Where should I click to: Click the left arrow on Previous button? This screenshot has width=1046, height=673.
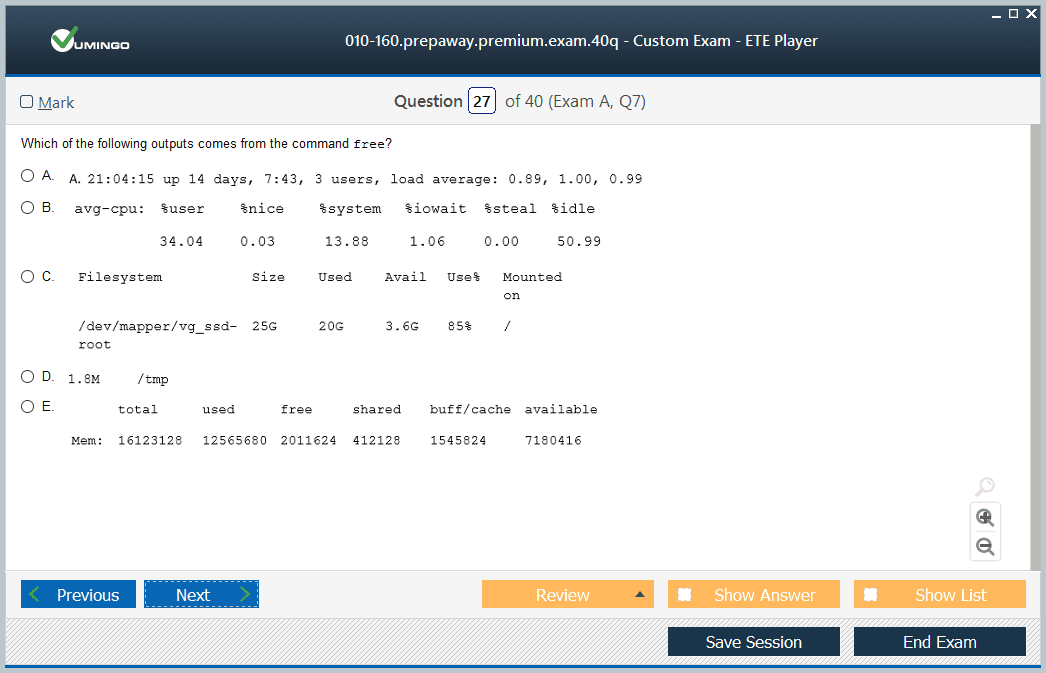tap(36, 595)
